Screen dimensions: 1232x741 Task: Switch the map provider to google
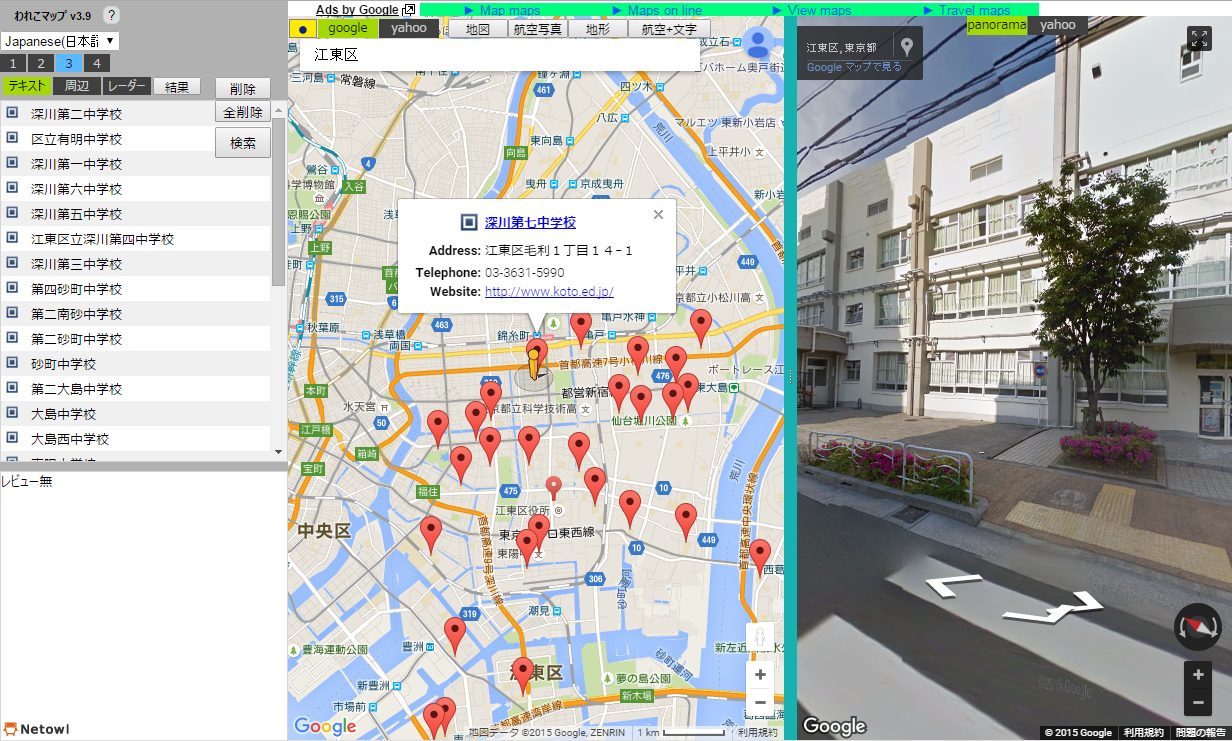348,28
